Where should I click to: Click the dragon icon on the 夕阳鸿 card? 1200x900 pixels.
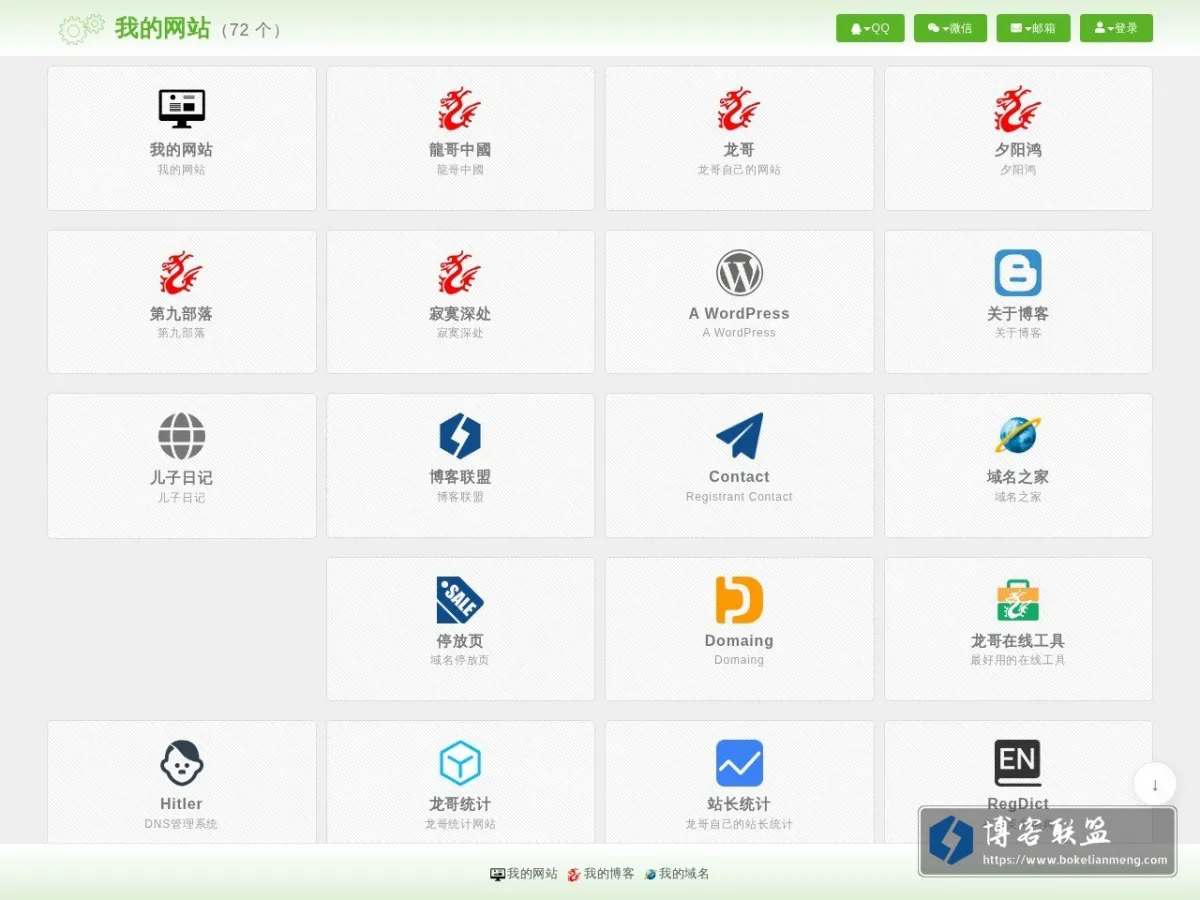1018,109
